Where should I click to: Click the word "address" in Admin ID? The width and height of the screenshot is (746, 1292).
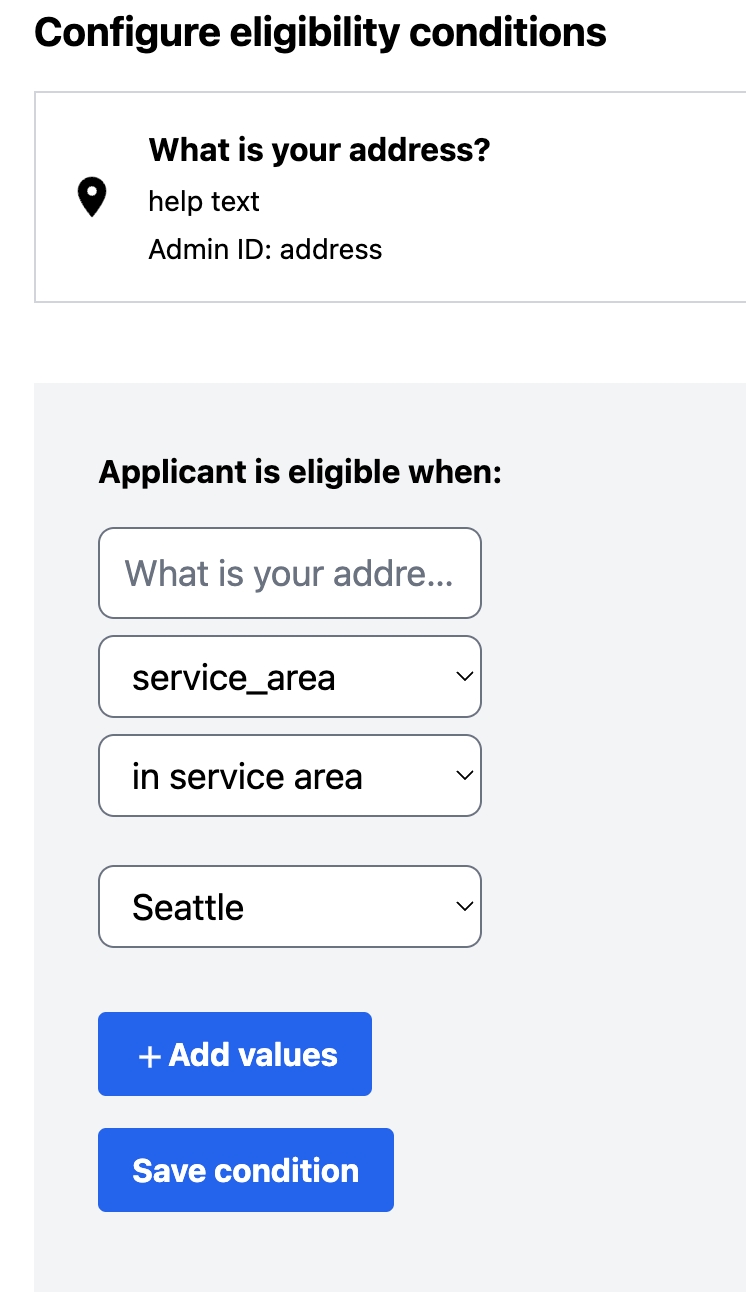(x=331, y=249)
